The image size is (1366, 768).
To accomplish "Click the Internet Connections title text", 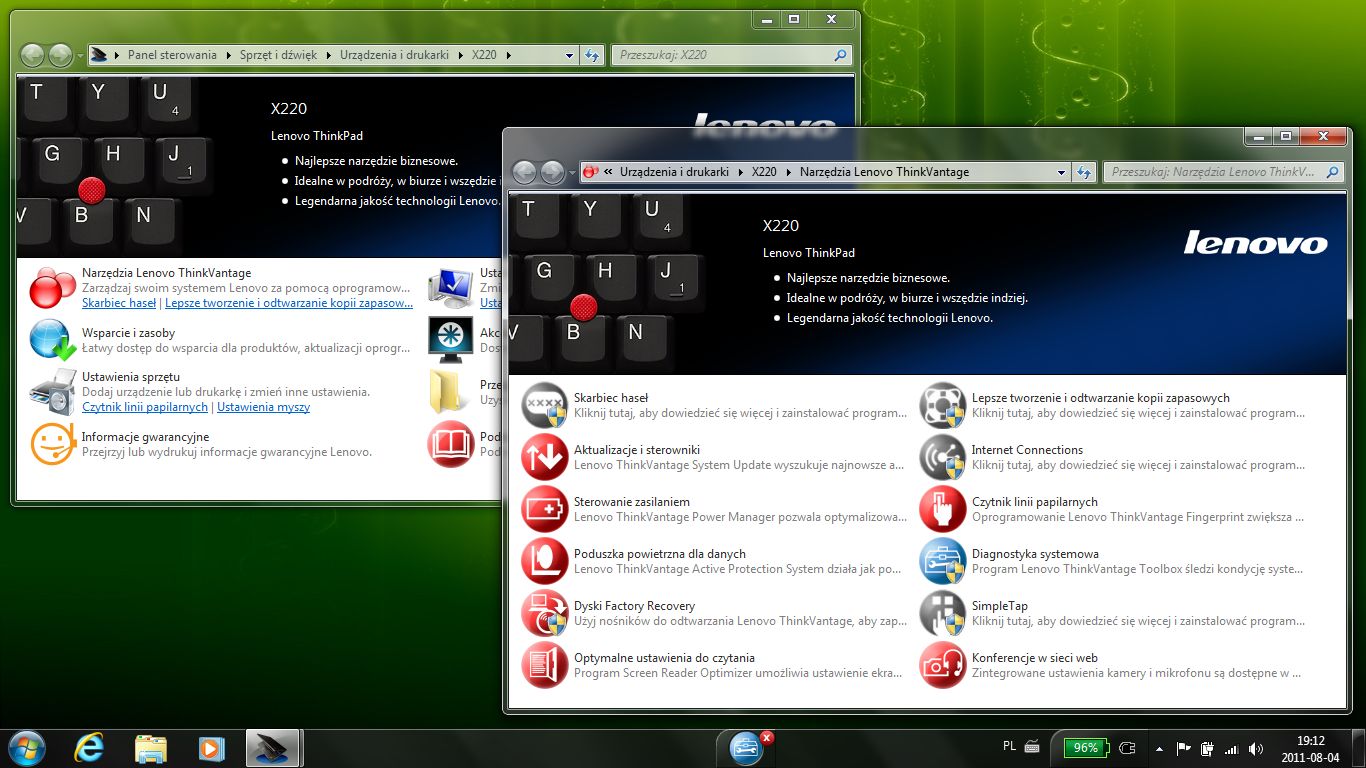I will [x=1027, y=450].
